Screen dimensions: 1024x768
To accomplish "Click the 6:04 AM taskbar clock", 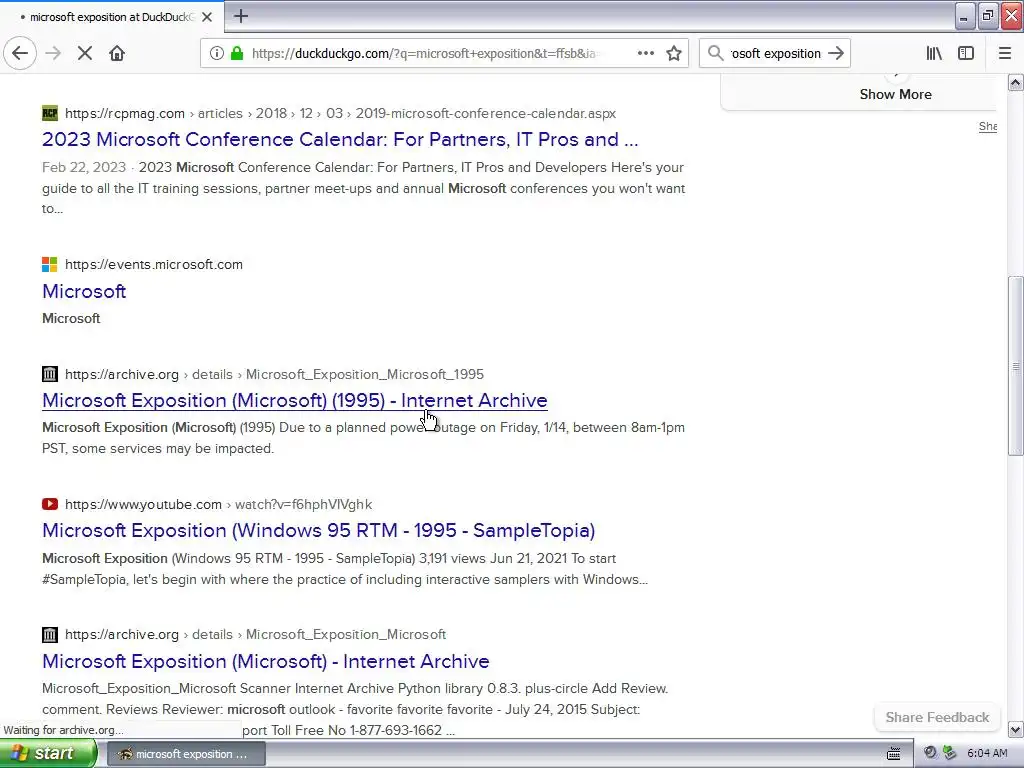I will click(x=987, y=753).
